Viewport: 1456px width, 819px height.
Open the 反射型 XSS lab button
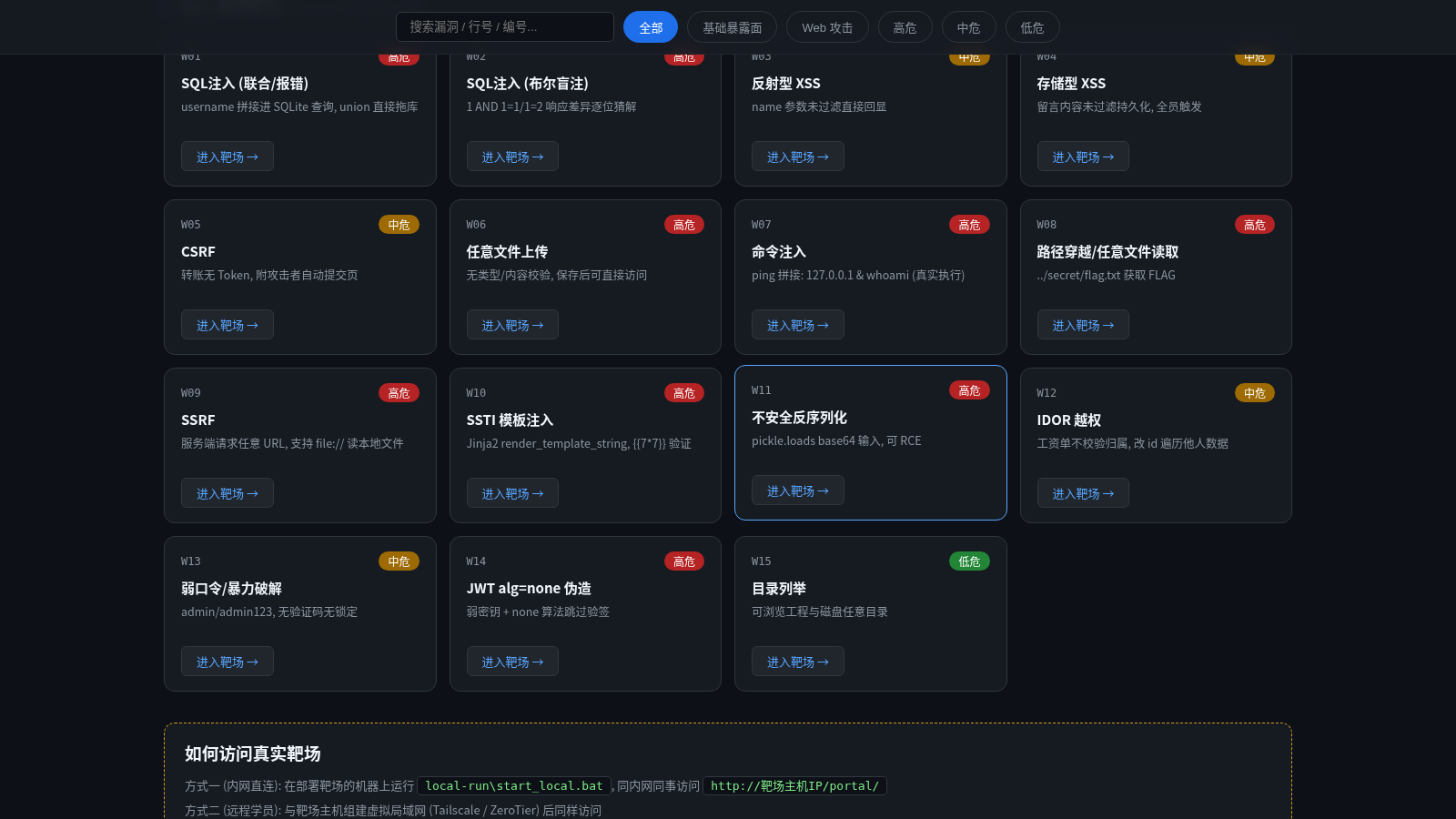(x=798, y=157)
